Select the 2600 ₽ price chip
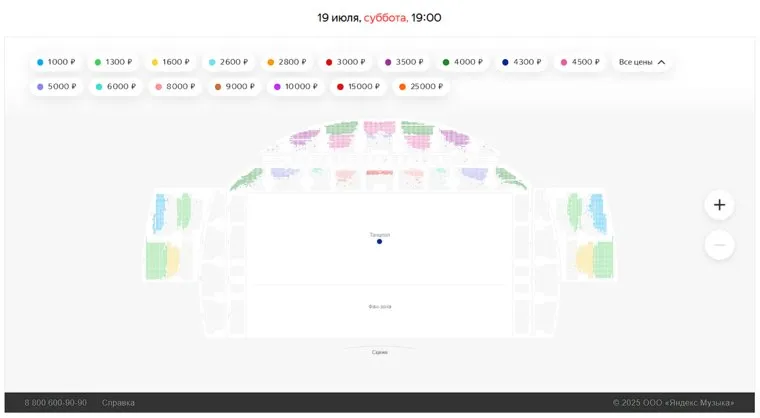760x418 pixels. click(228, 62)
